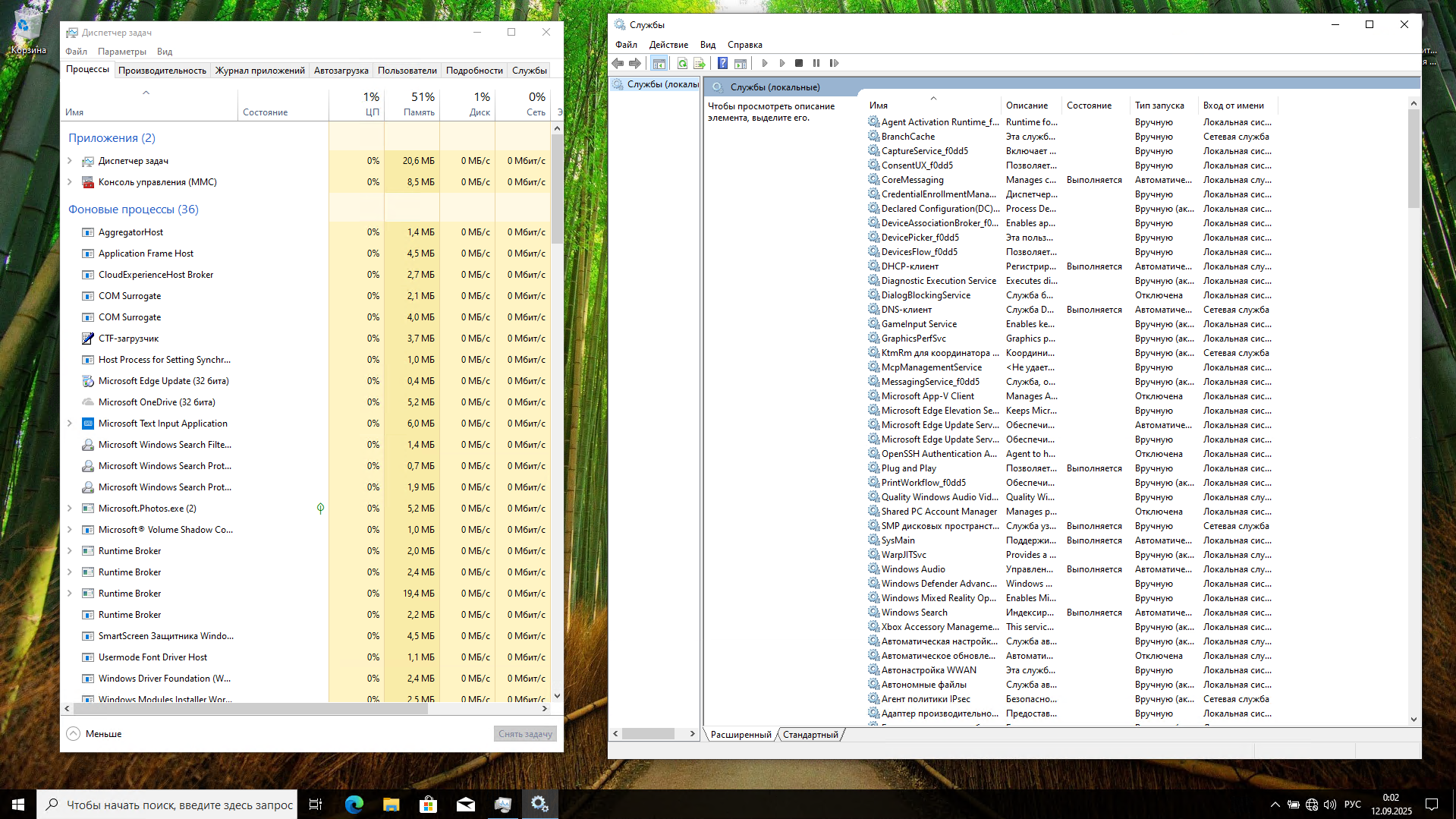This screenshot has height=819, width=1456.
Task: Click the Services list vertical scrollbar thumb
Action: click(x=1414, y=159)
